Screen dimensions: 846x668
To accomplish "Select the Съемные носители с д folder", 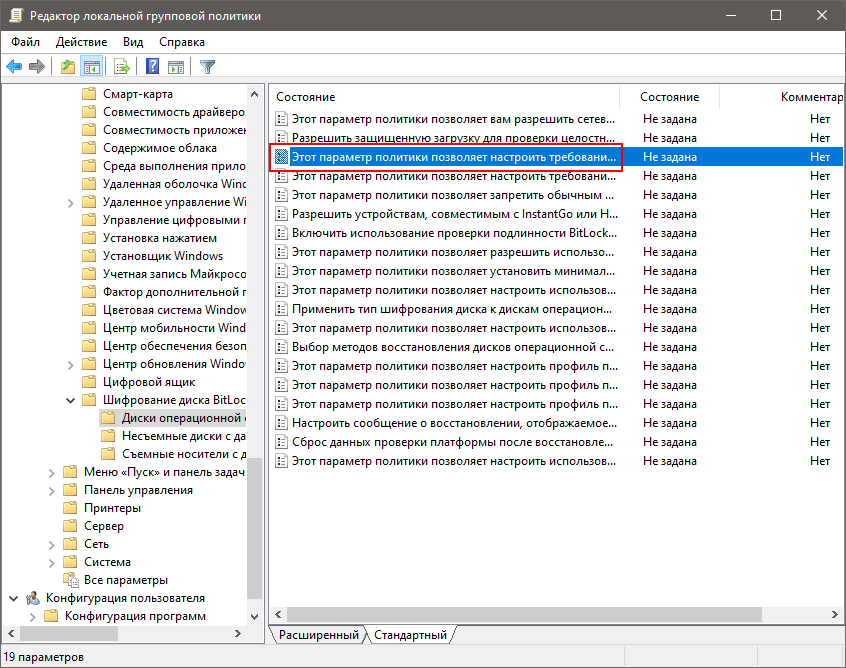I will (173, 454).
